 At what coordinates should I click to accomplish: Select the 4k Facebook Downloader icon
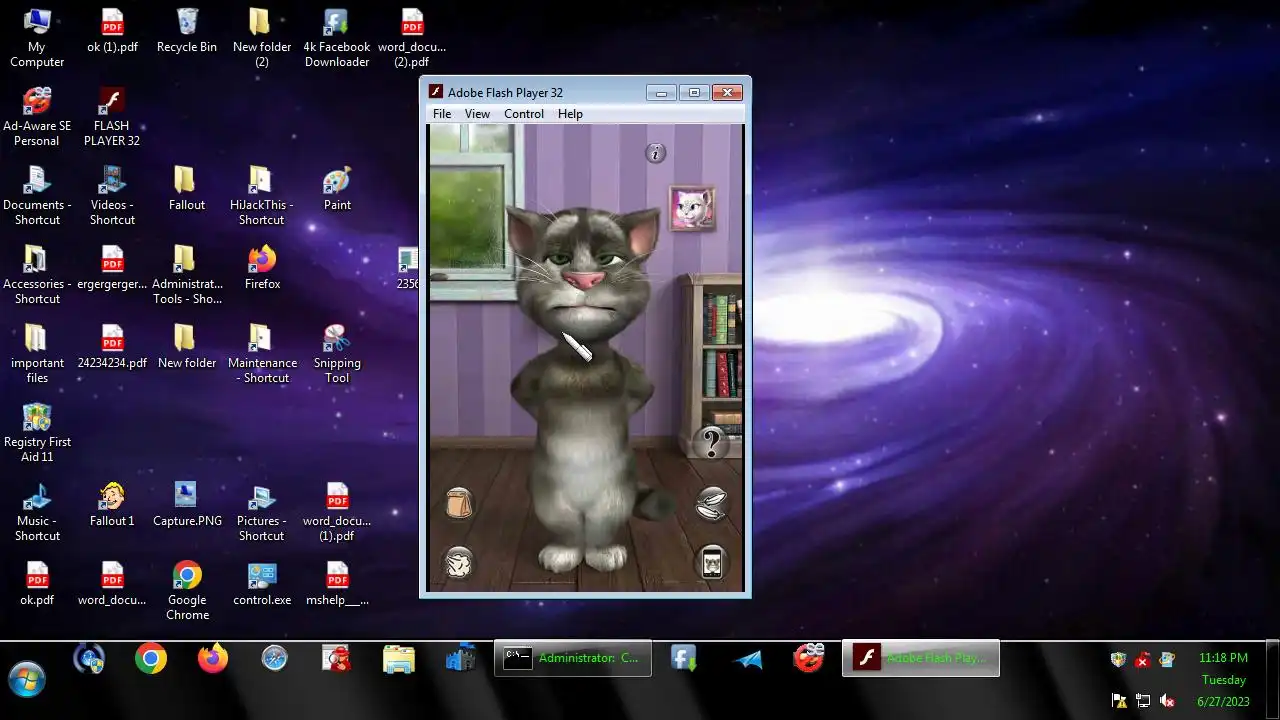point(337,38)
